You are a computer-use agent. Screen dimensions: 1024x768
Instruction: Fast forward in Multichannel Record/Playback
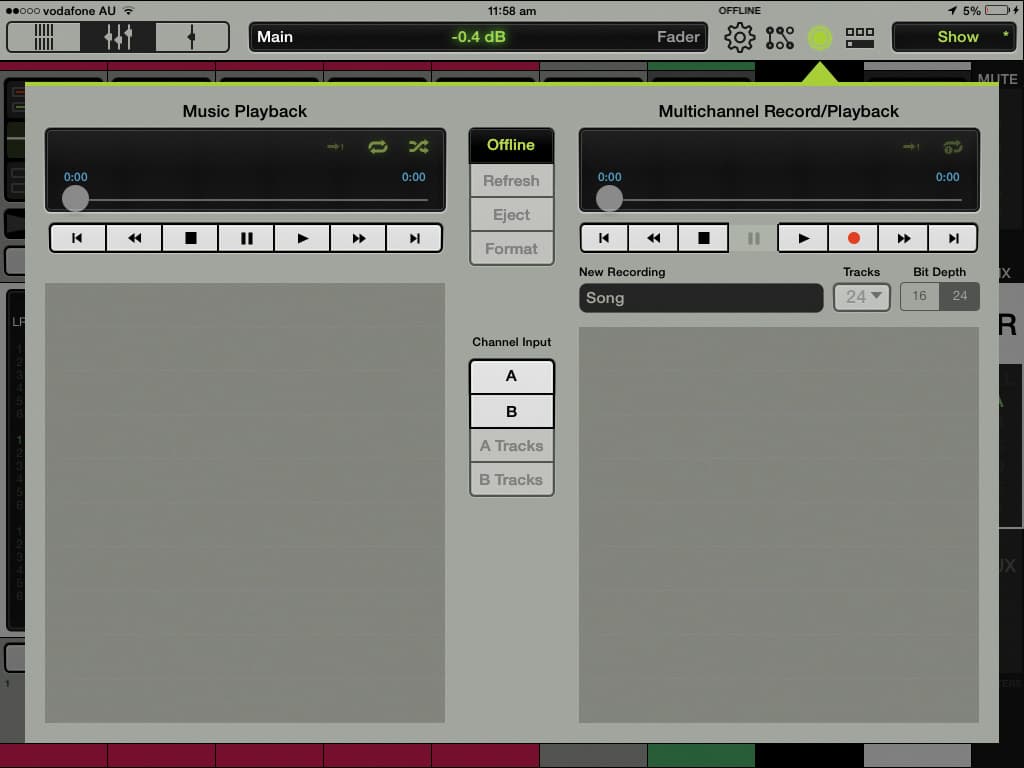pyautogui.click(x=903, y=238)
